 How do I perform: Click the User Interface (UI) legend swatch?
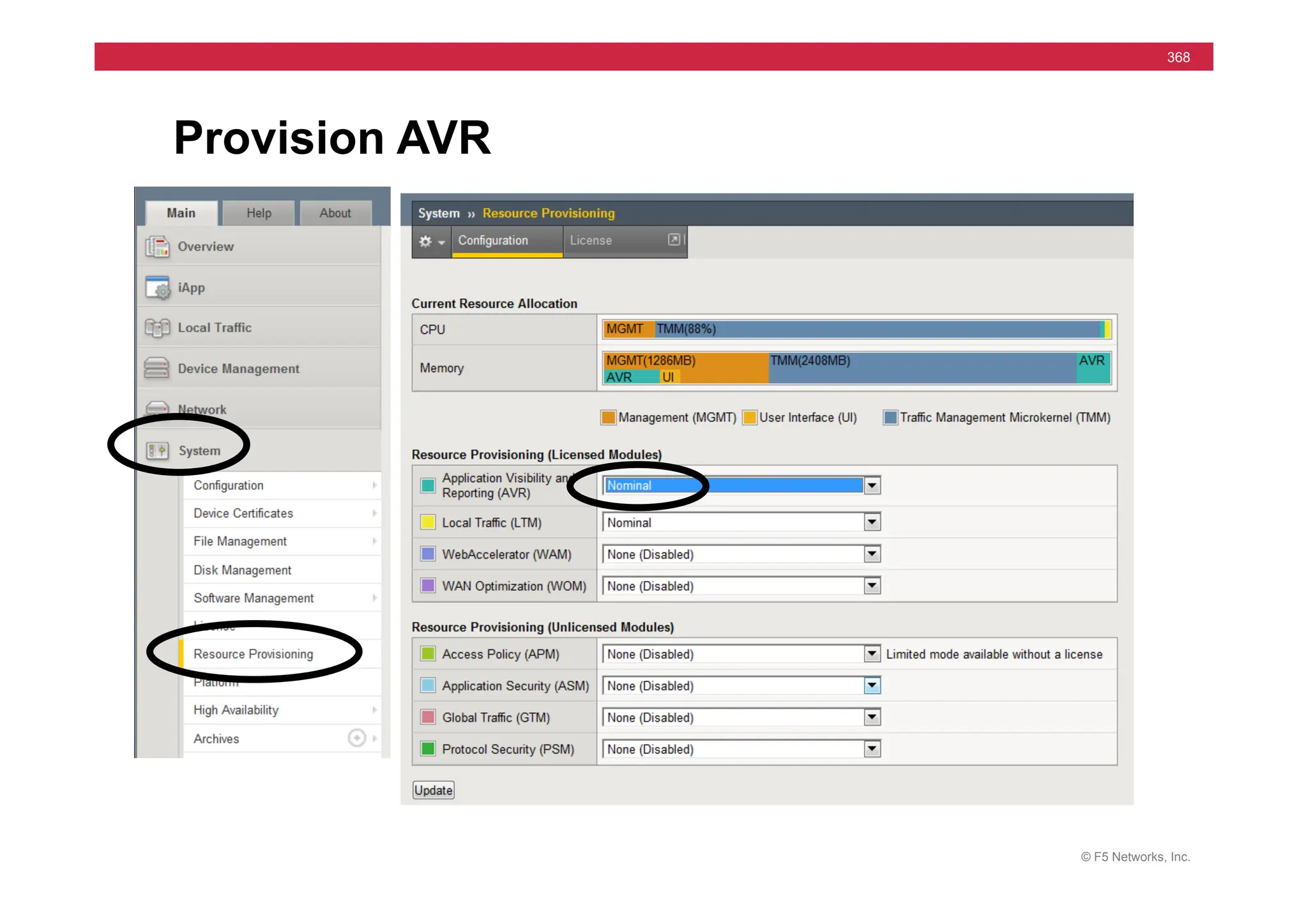tap(750, 418)
